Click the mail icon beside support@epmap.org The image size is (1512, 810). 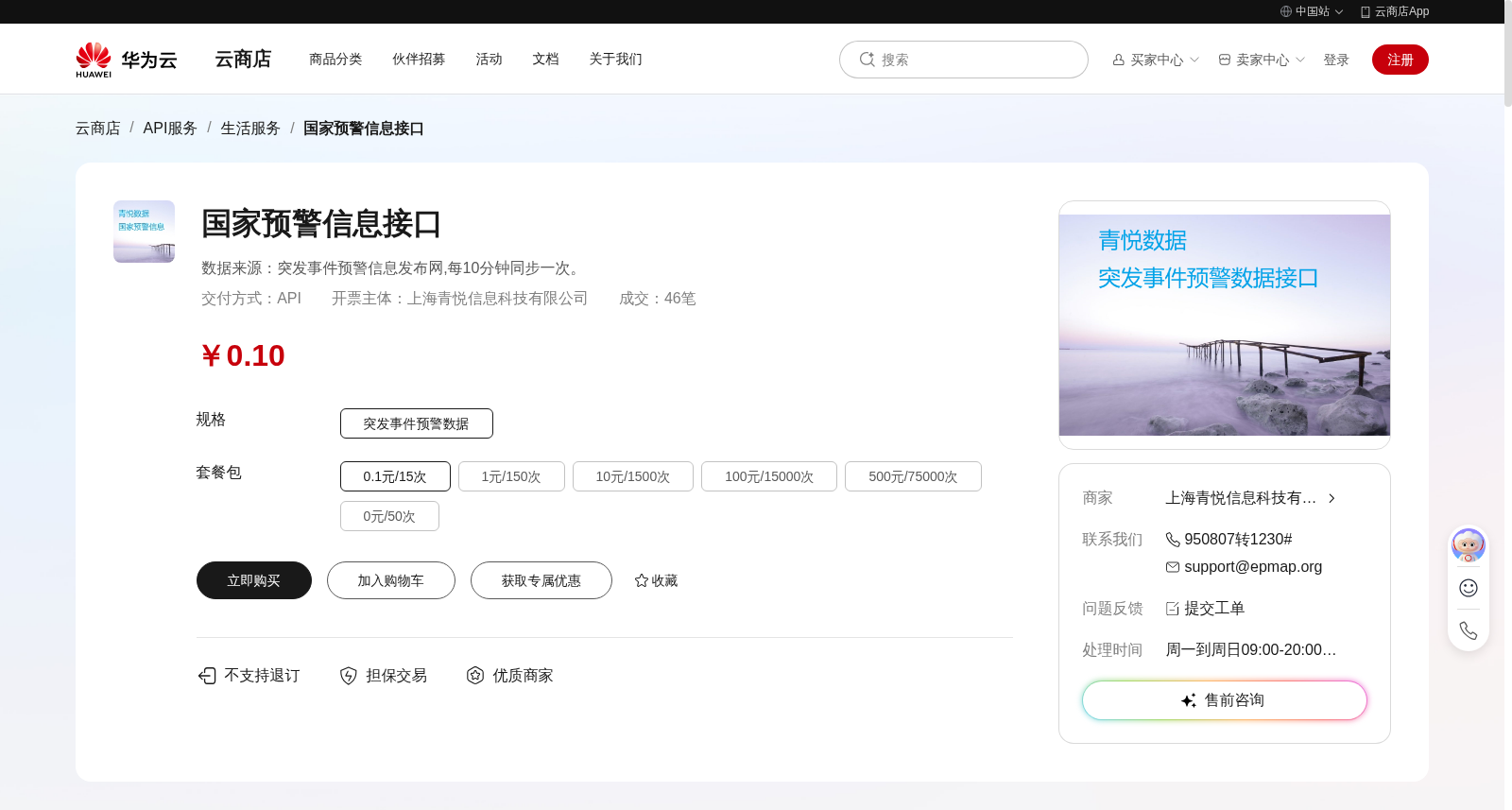pos(1173,567)
